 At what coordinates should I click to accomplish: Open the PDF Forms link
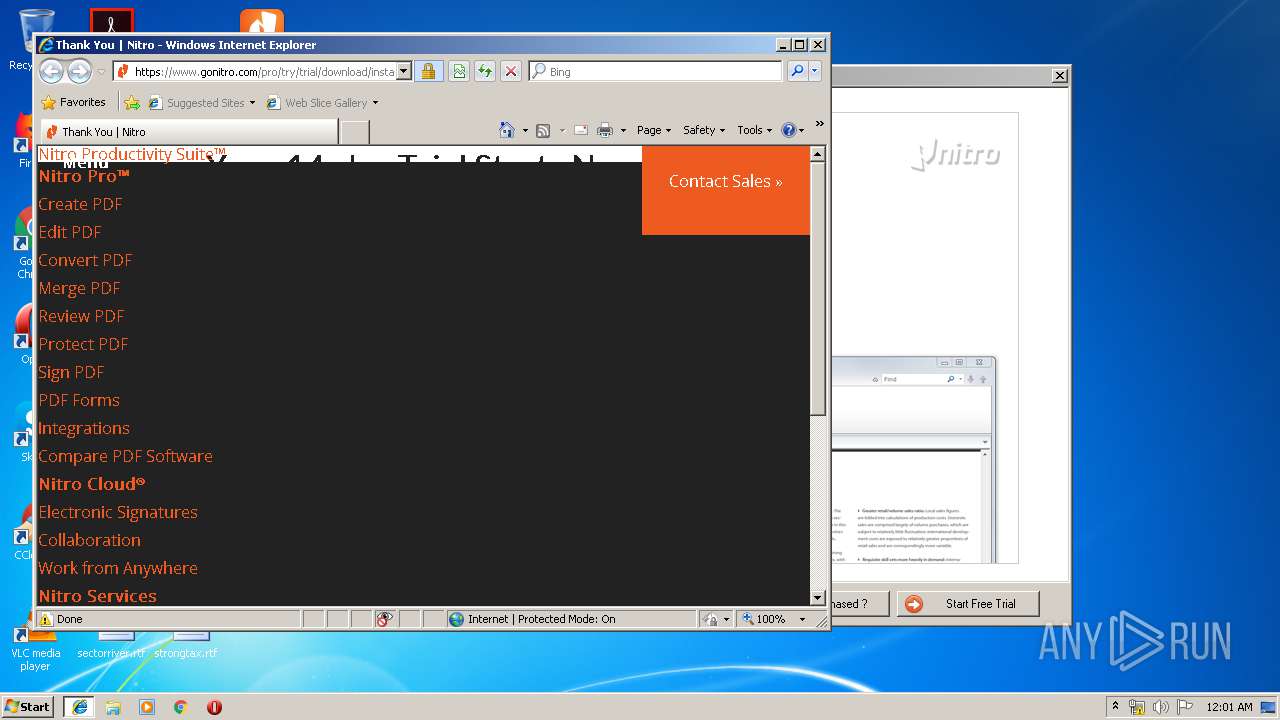pyautogui.click(x=79, y=400)
